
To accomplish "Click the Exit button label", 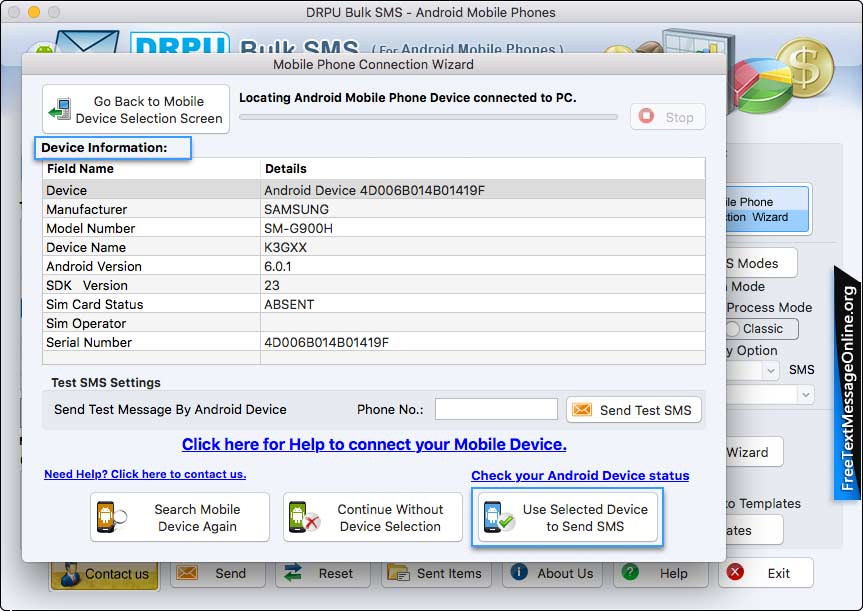I will (x=778, y=573).
